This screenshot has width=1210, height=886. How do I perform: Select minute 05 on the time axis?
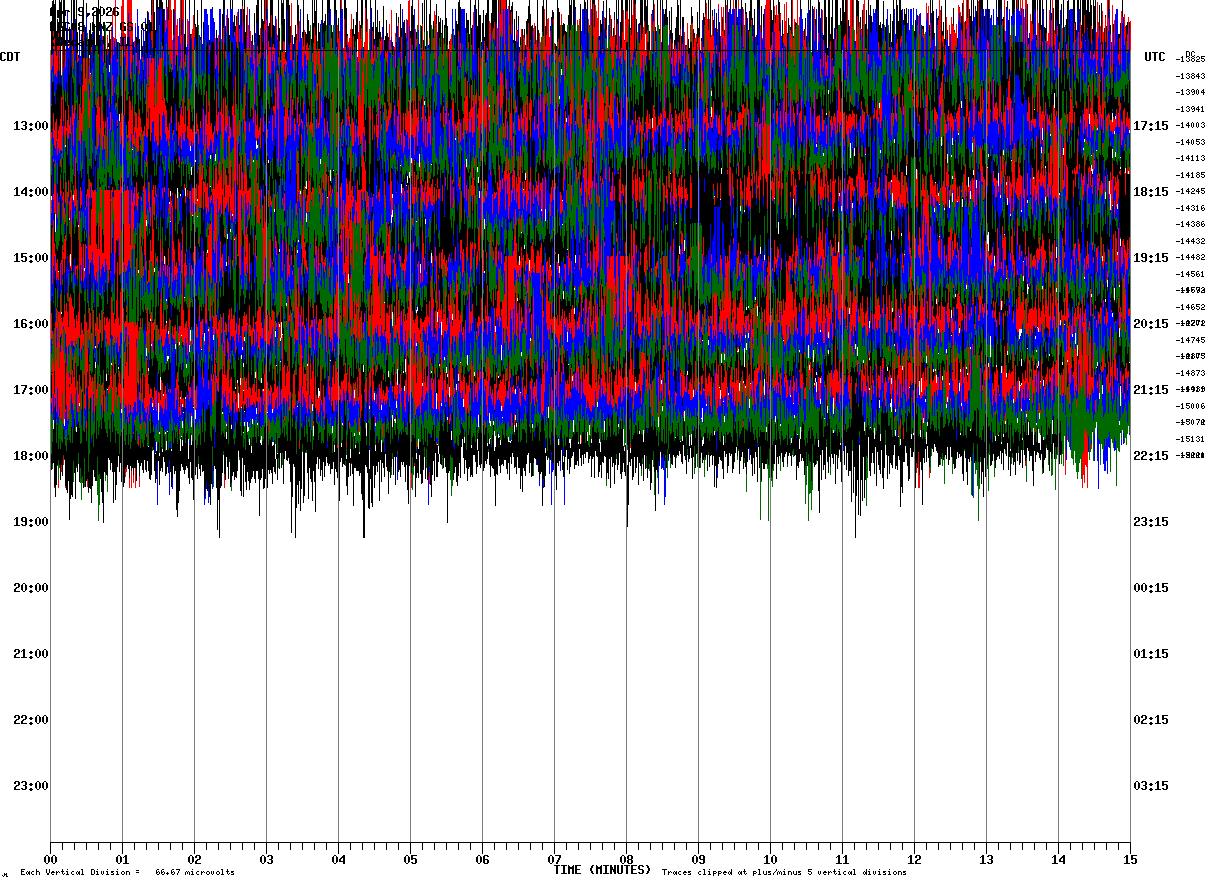coord(410,859)
